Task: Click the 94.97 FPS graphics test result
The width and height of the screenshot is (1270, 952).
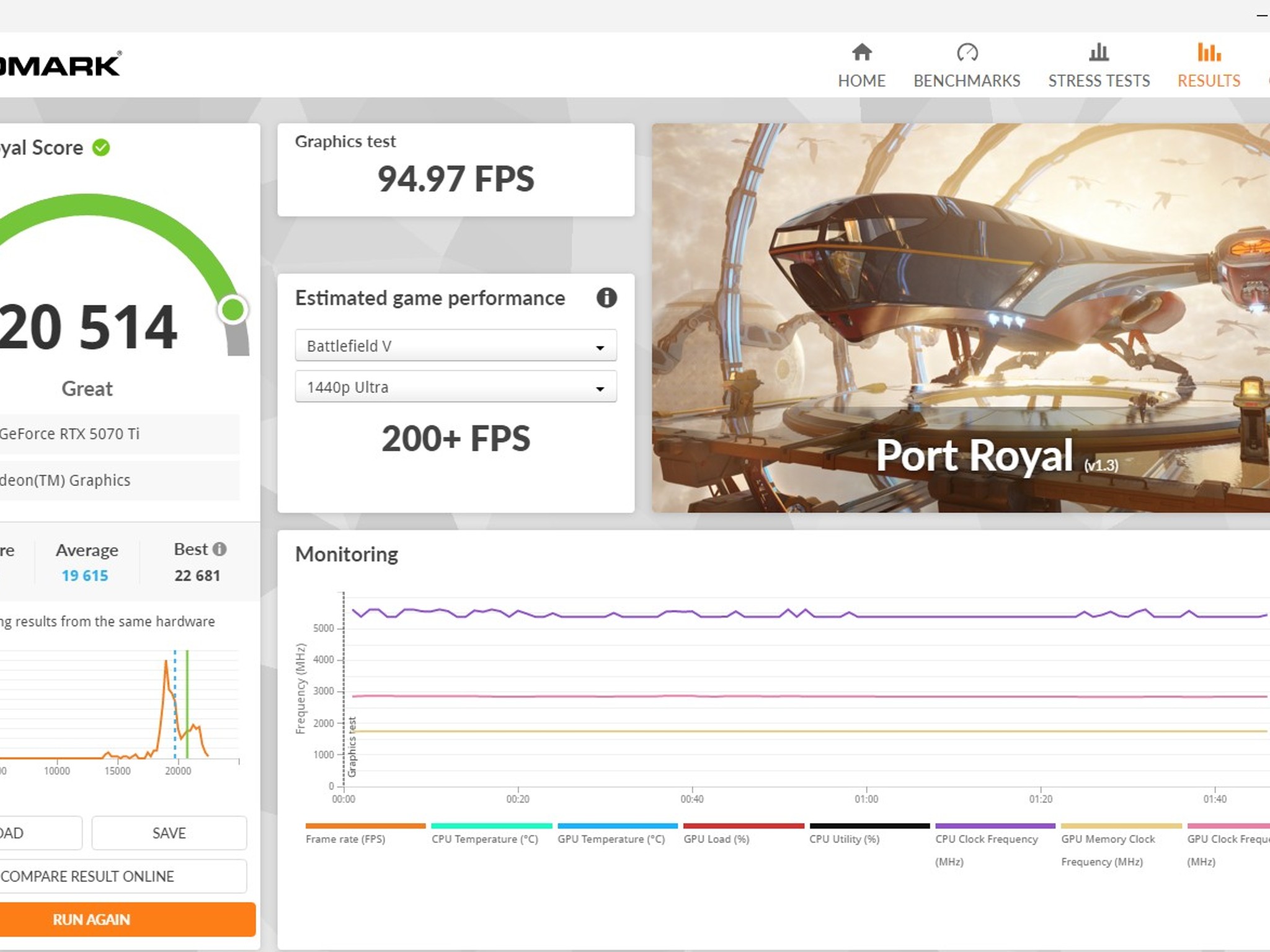Action: tap(456, 179)
